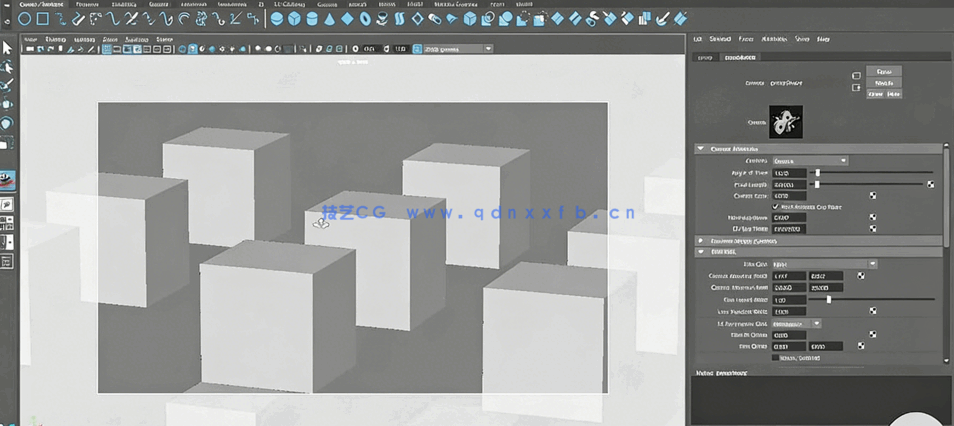Screen dimensions: 954x426
Task: Switch to the first camera transform tab
Action: 705,57
